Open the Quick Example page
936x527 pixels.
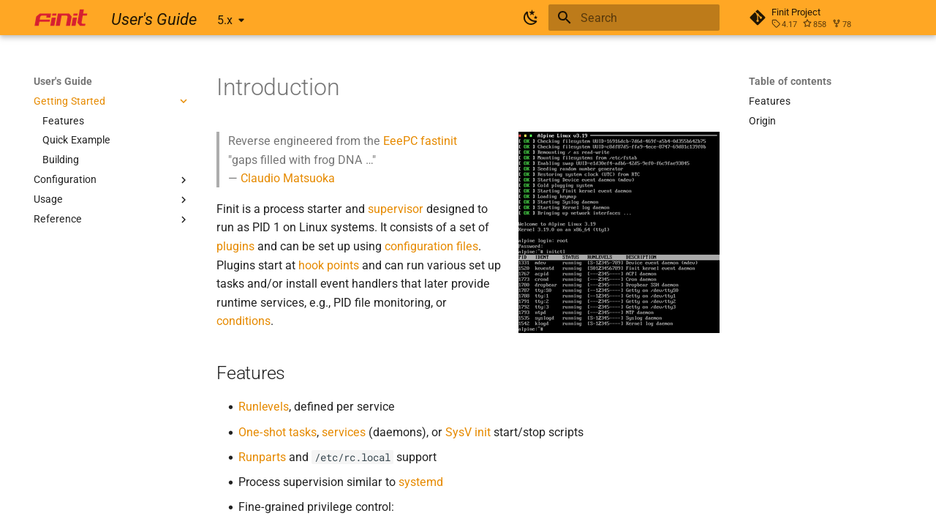76,140
